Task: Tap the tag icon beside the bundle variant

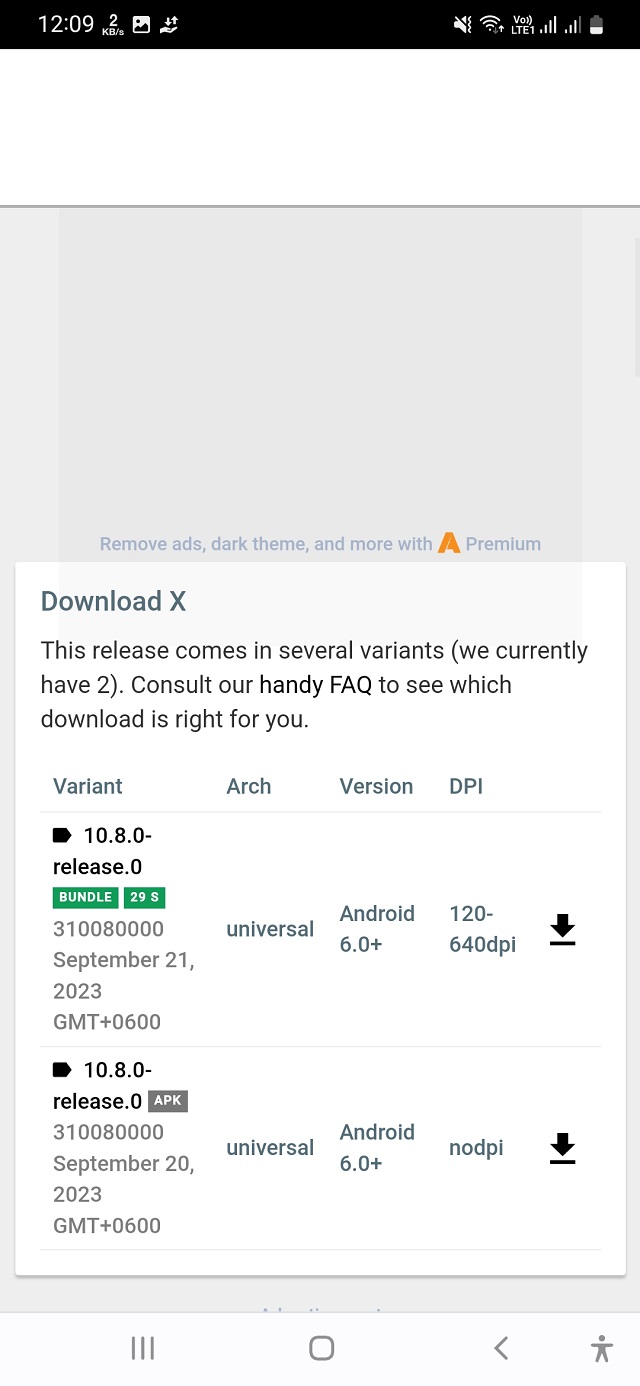Action: click(62, 835)
